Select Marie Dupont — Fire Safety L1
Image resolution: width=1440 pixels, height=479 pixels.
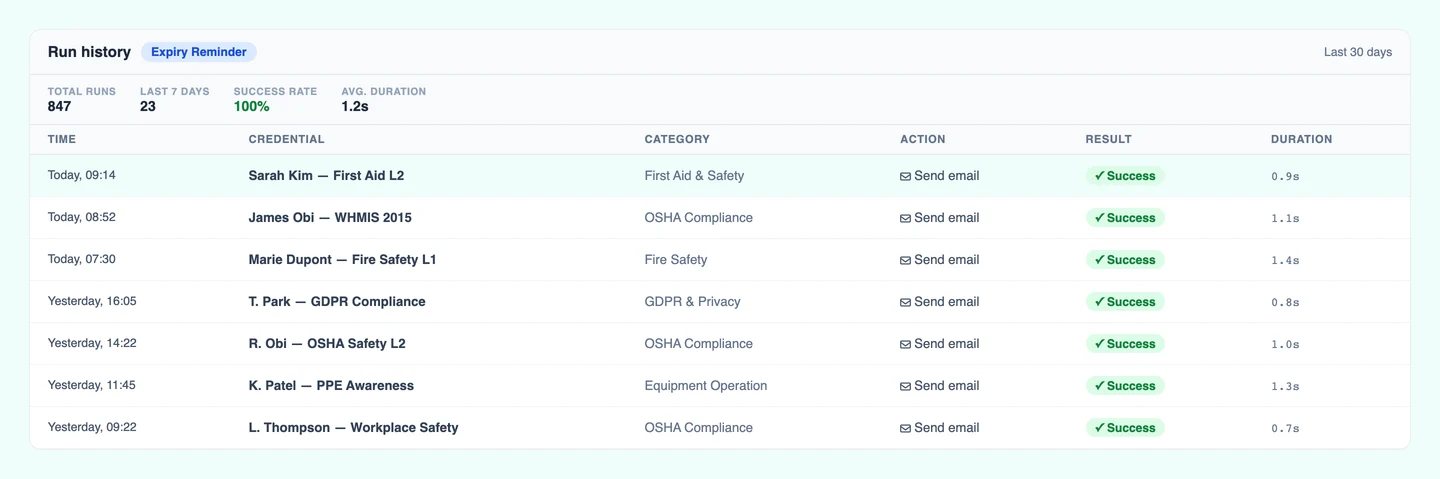pyautogui.click(x=342, y=260)
